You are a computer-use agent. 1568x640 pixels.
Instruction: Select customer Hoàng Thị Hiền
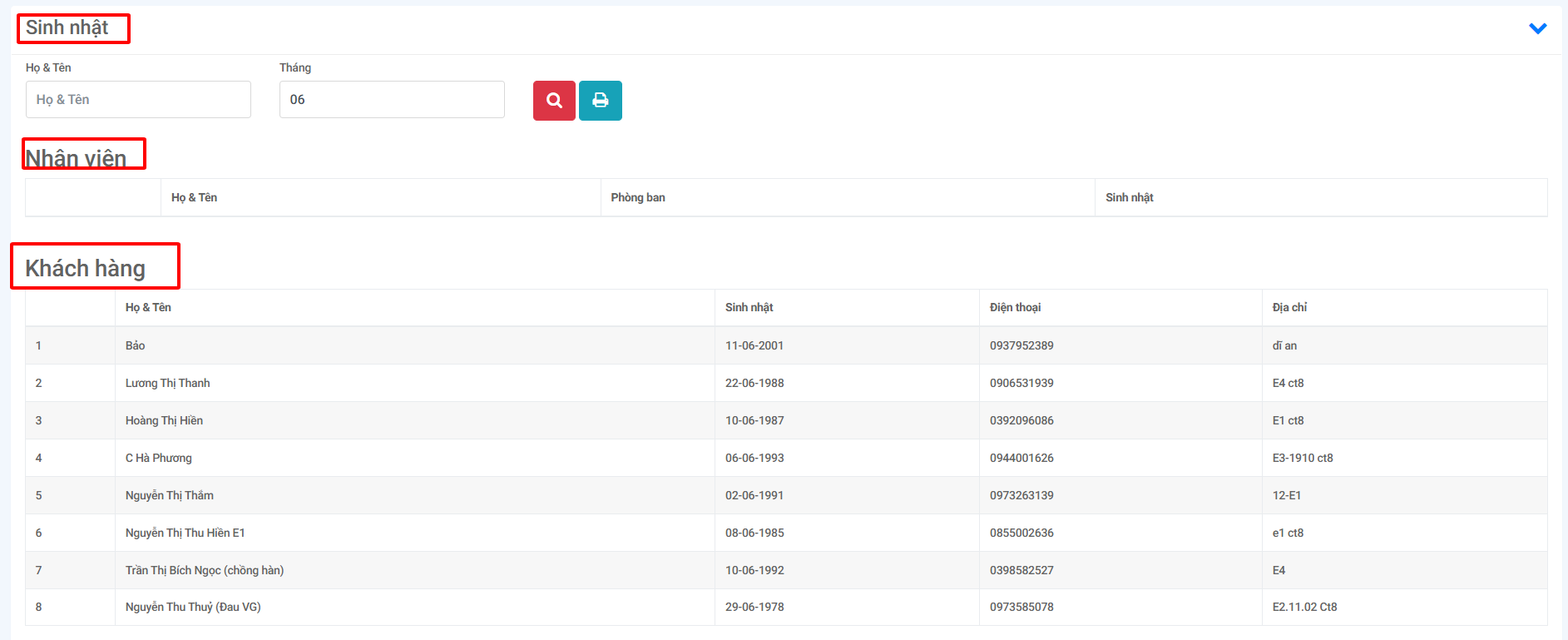[x=164, y=420]
